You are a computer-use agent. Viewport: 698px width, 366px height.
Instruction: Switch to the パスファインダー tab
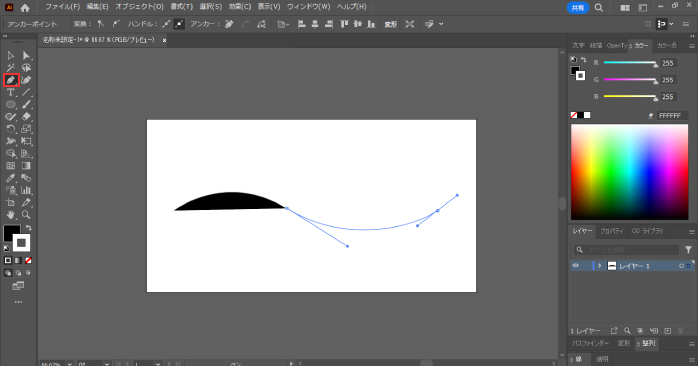(590, 343)
